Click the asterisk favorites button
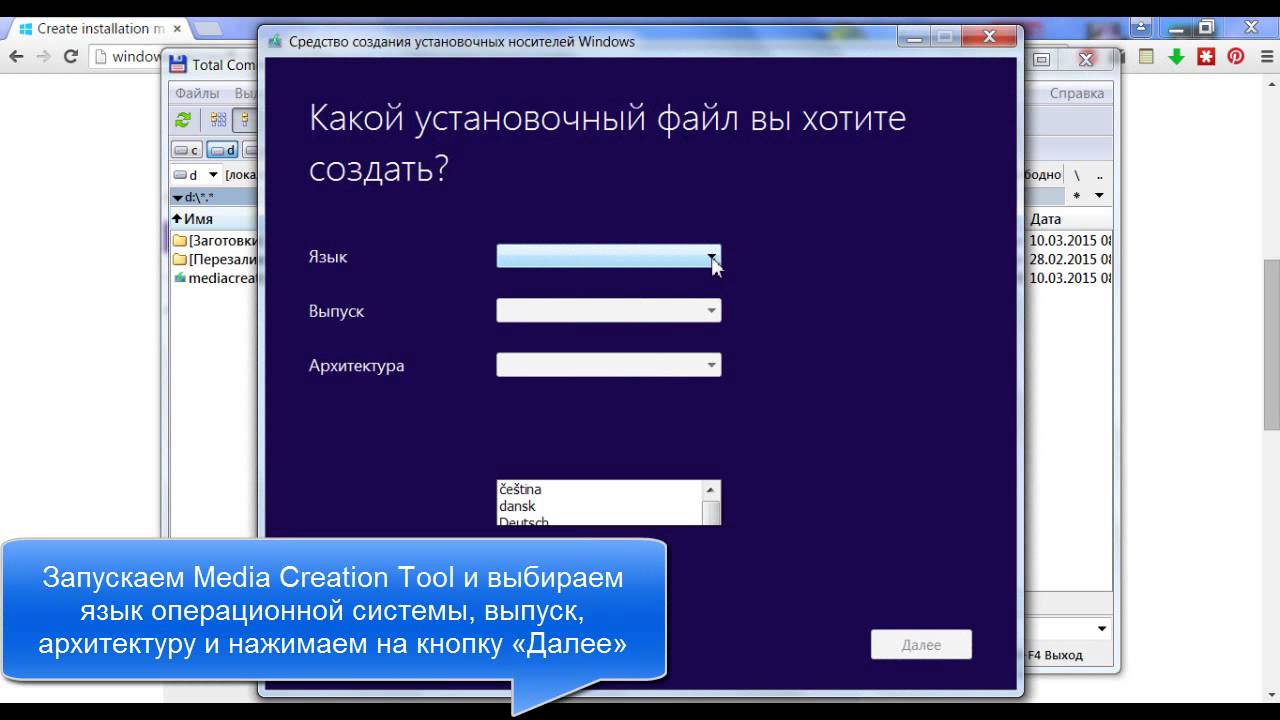This screenshot has width=1280, height=720. [x=1076, y=196]
